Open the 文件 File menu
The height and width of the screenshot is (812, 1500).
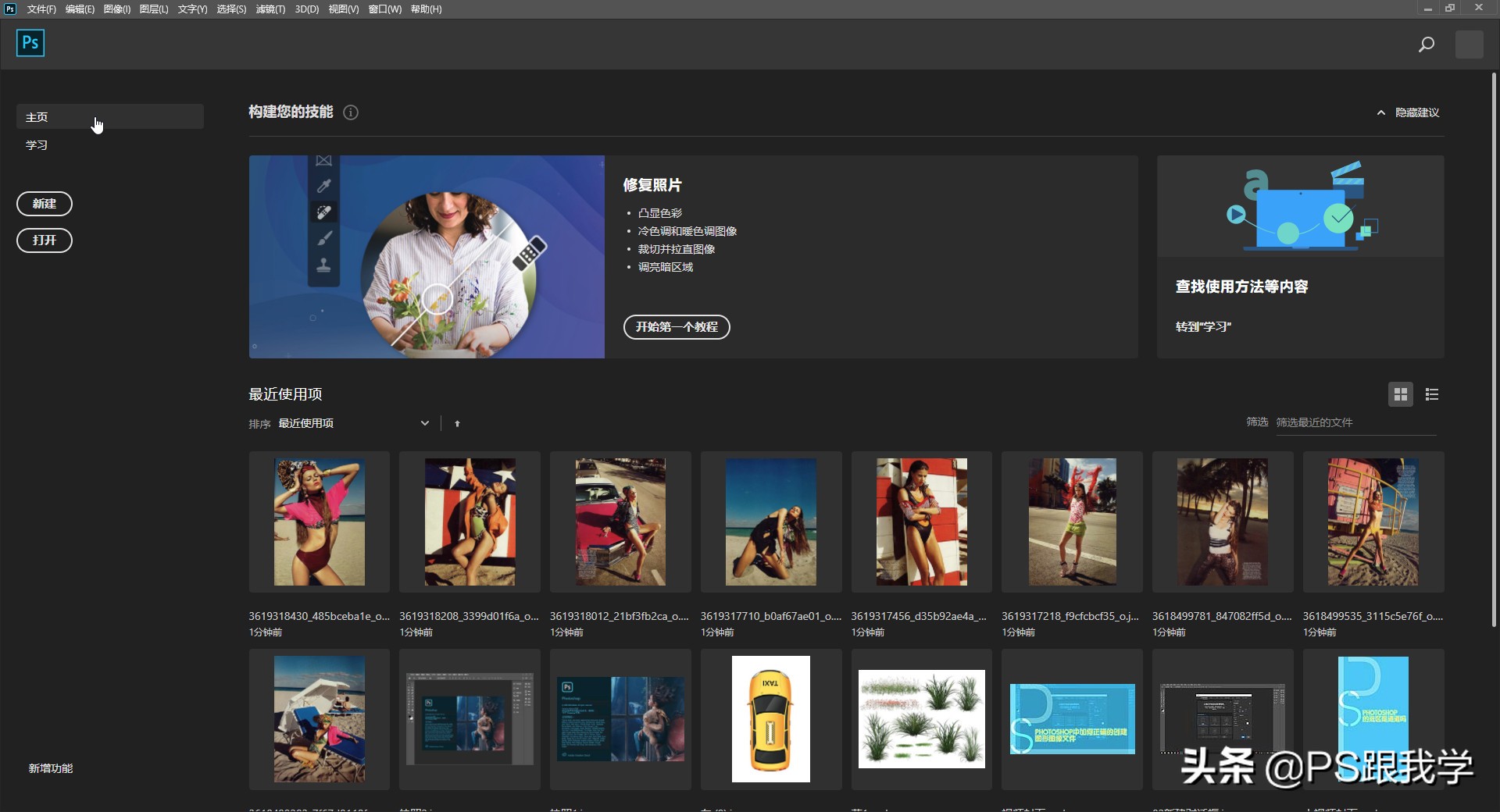(x=41, y=9)
